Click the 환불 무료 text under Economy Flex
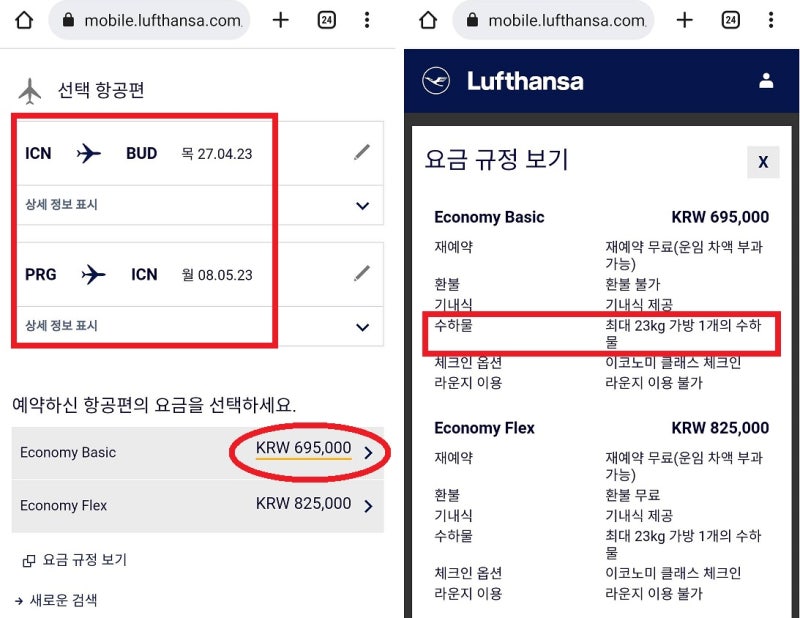The height and width of the screenshot is (618, 800). click(633, 495)
